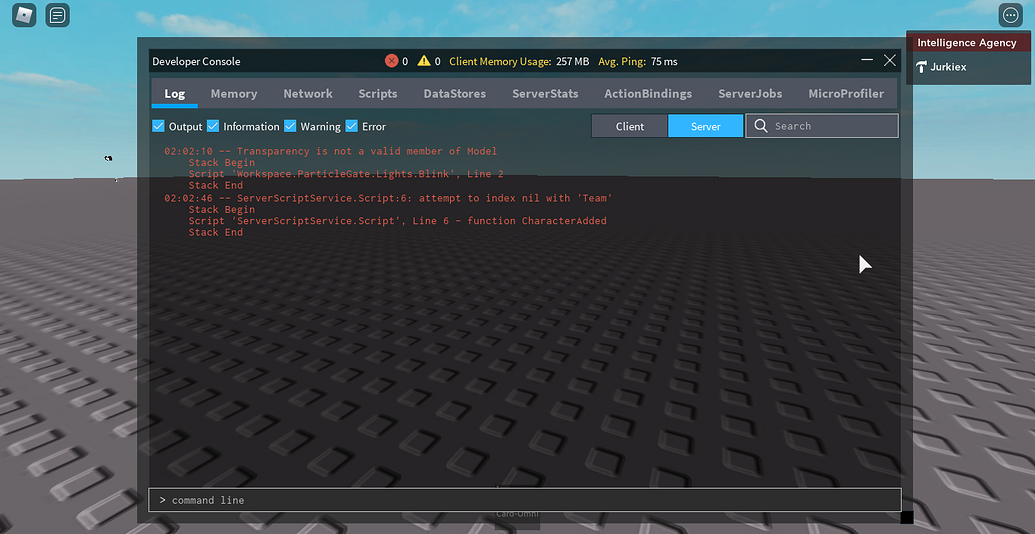The width and height of the screenshot is (1035, 534).
Task: View the ActionBindings tab
Action: [648, 94]
